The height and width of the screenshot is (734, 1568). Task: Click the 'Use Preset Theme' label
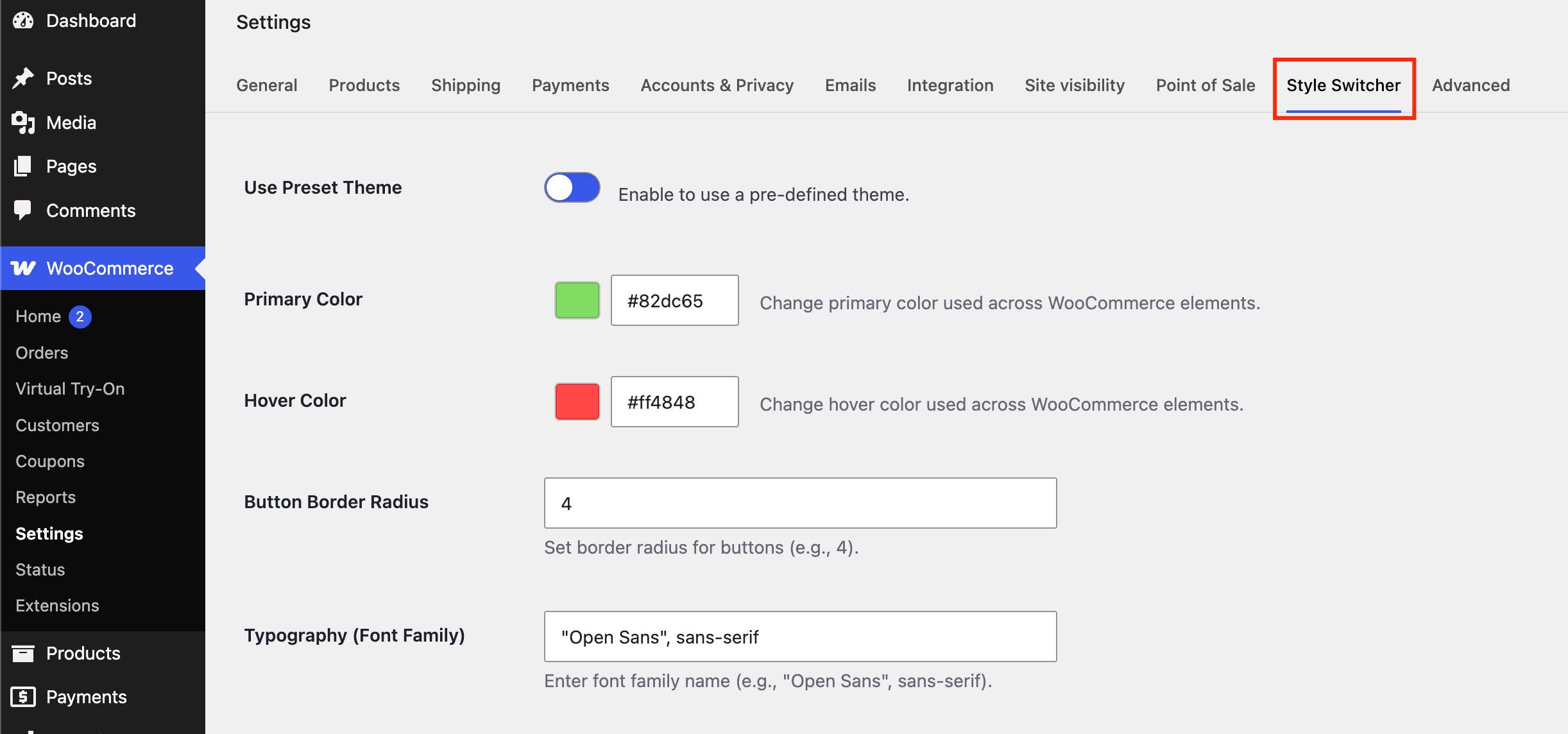pyautogui.click(x=323, y=187)
